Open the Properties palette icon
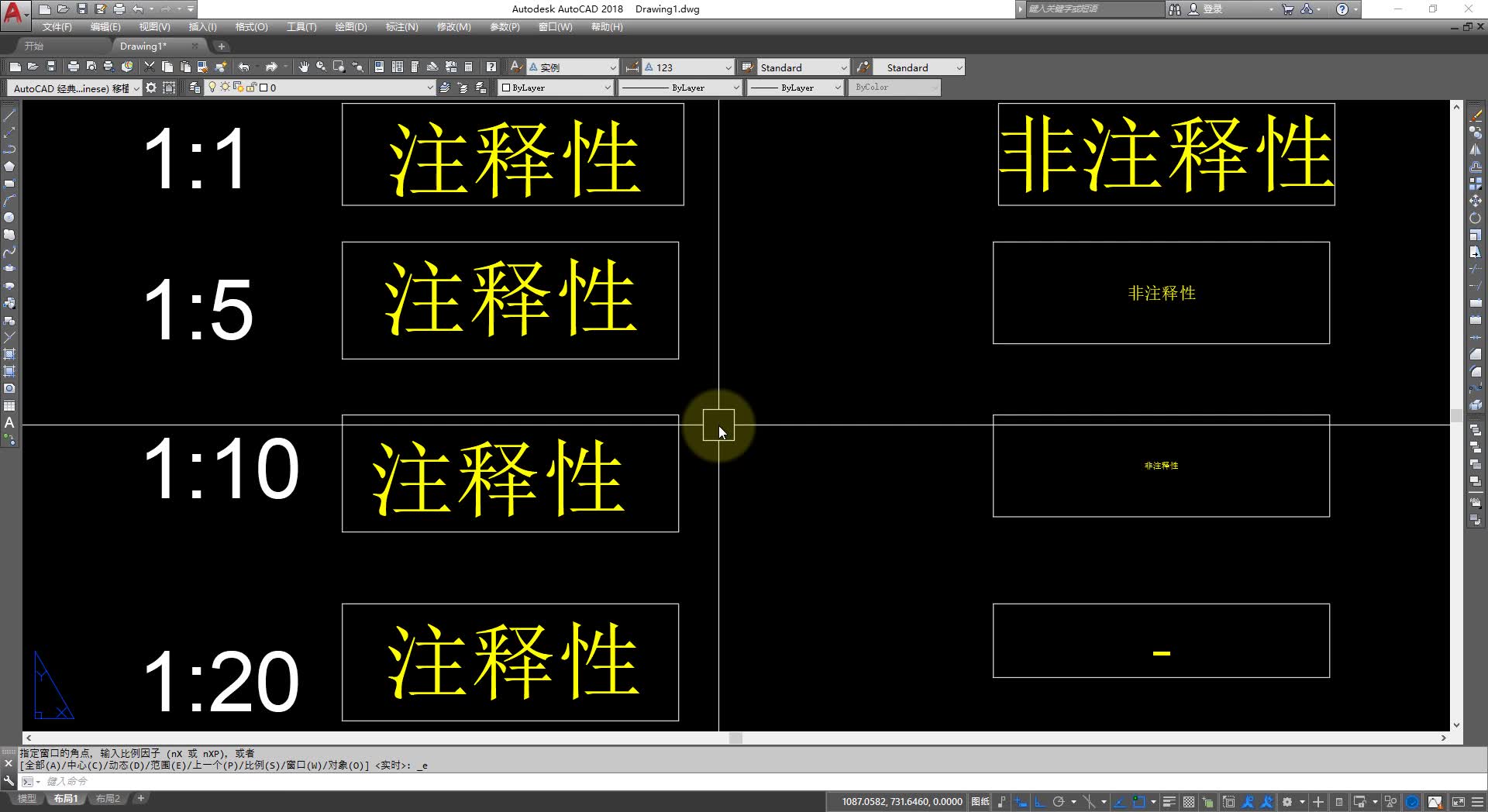The height and width of the screenshot is (812, 1488). pyautogui.click(x=379, y=67)
